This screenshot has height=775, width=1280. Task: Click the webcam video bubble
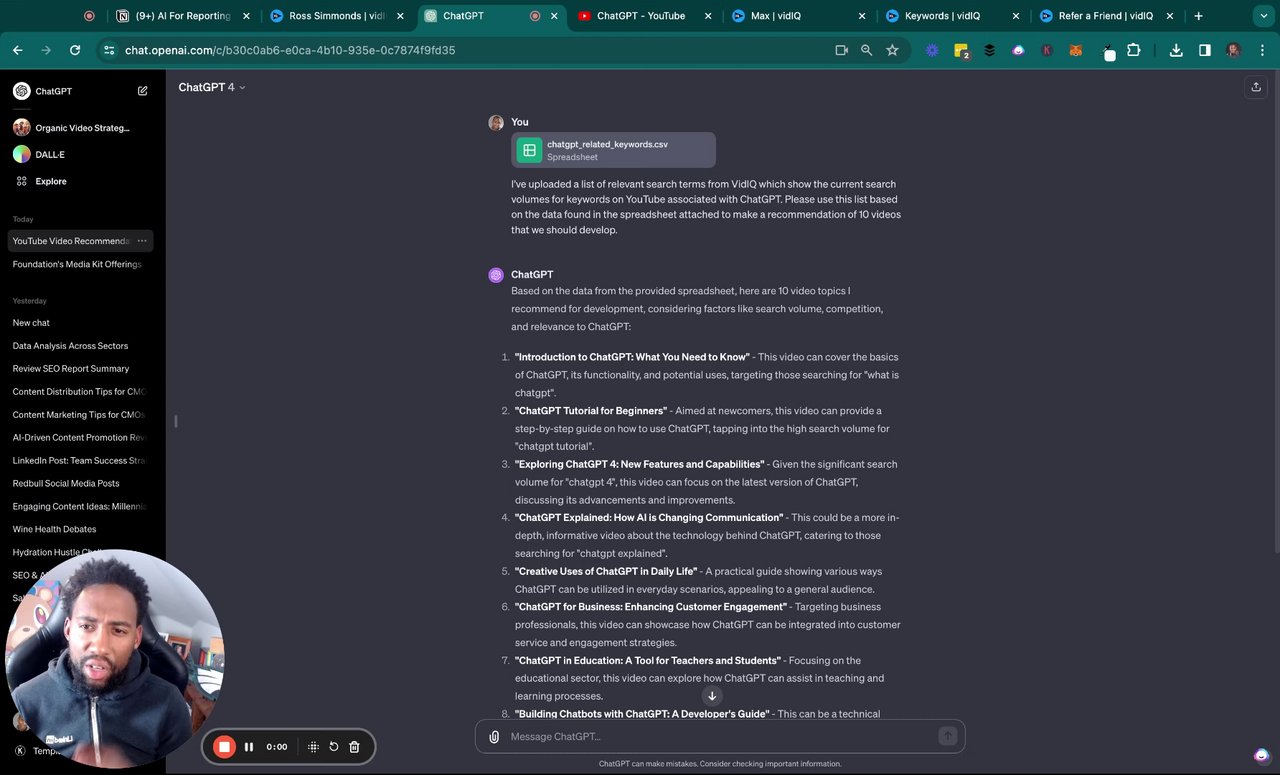tap(115, 659)
